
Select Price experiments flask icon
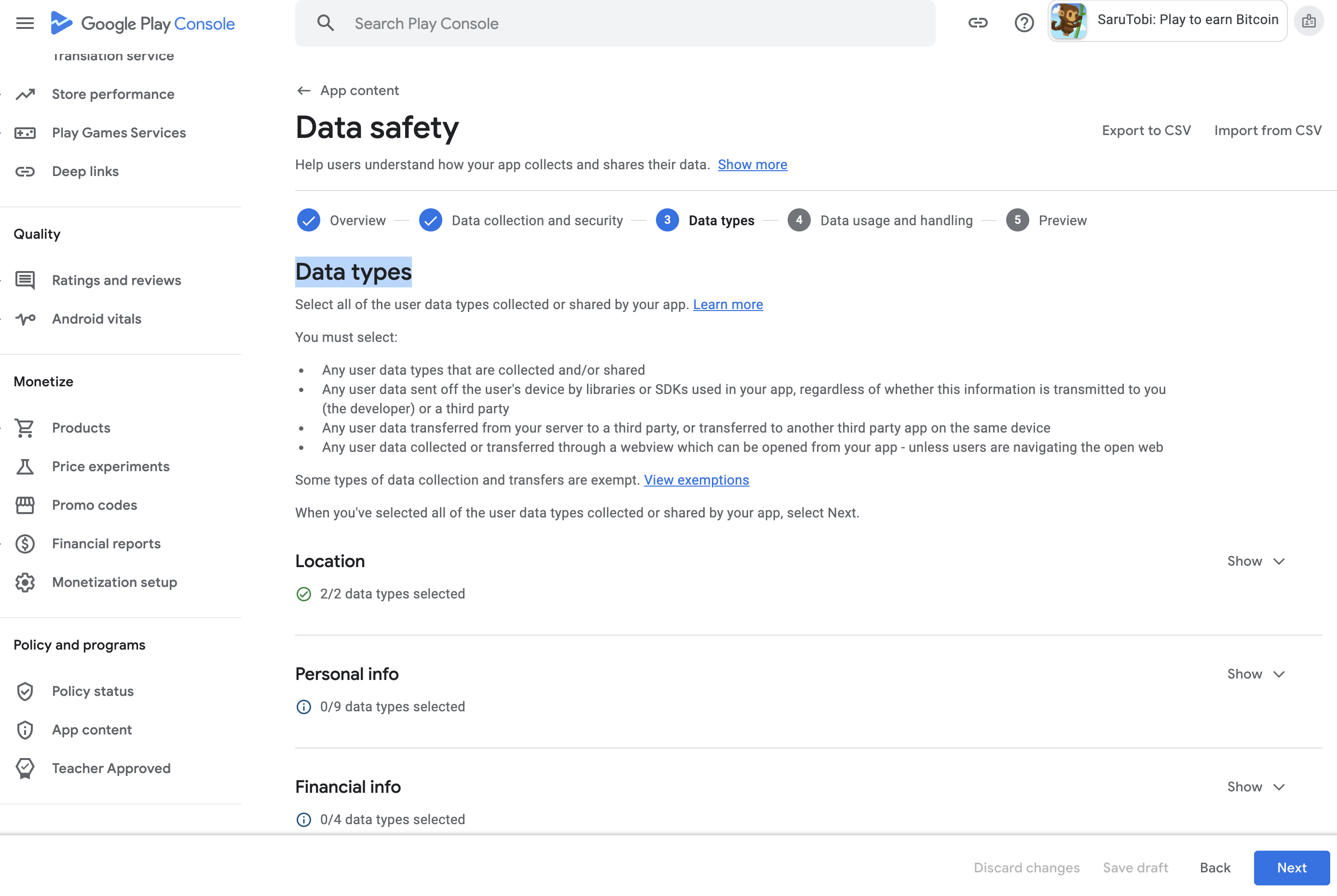coord(25,466)
